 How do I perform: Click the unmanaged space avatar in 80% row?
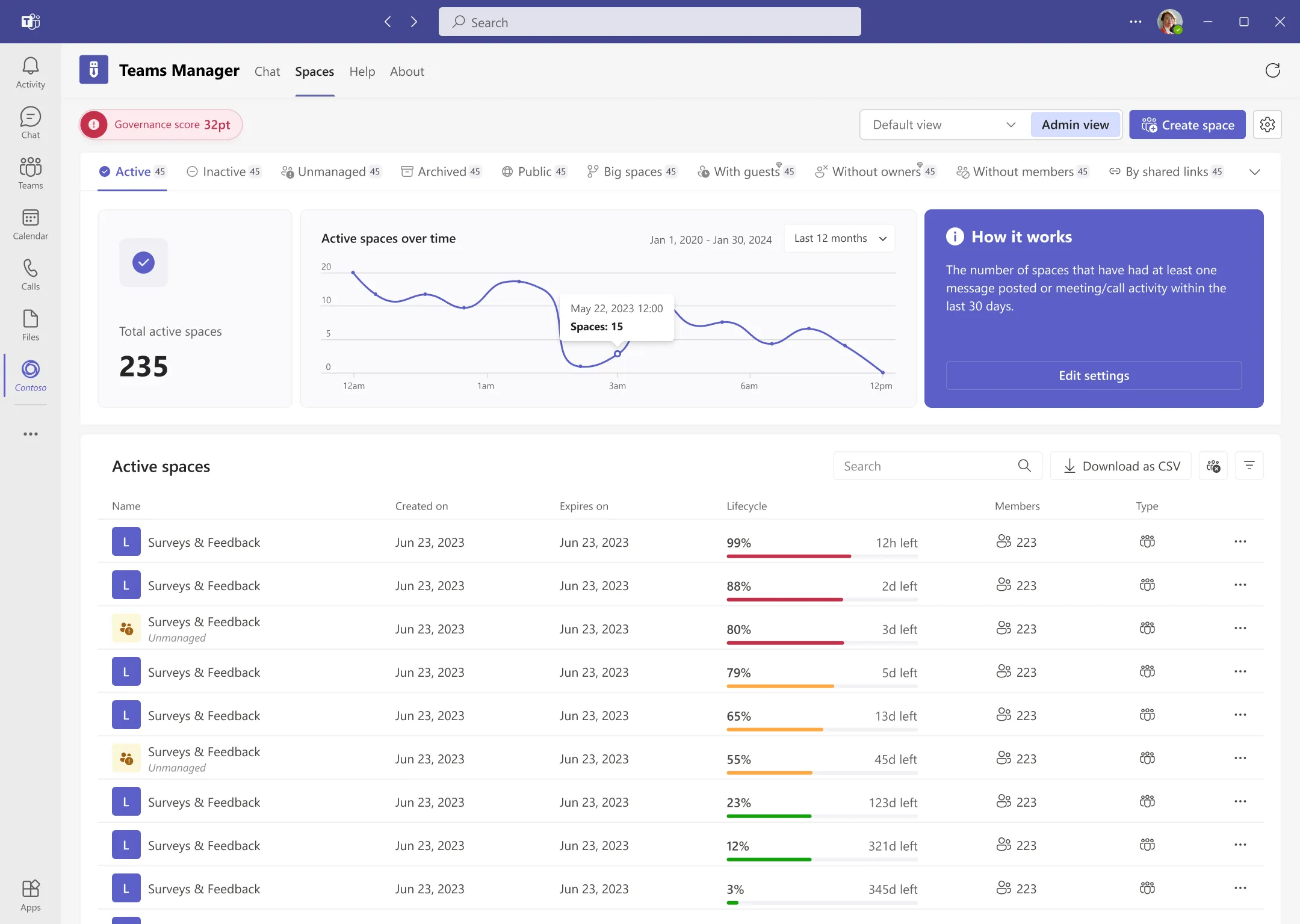click(x=126, y=628)
